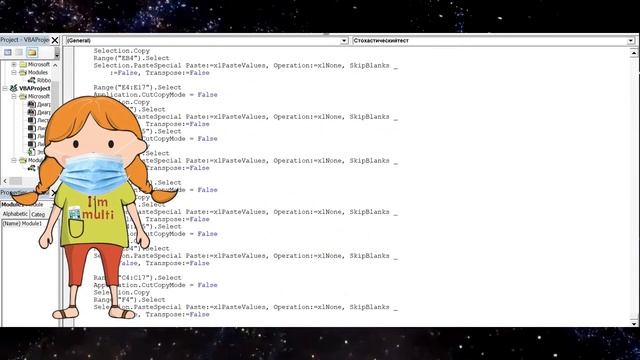Collapse the upper Modules folder node
The height and width of the screenshot is (360, 640).
pyautogui.click(x=14, y=72)
